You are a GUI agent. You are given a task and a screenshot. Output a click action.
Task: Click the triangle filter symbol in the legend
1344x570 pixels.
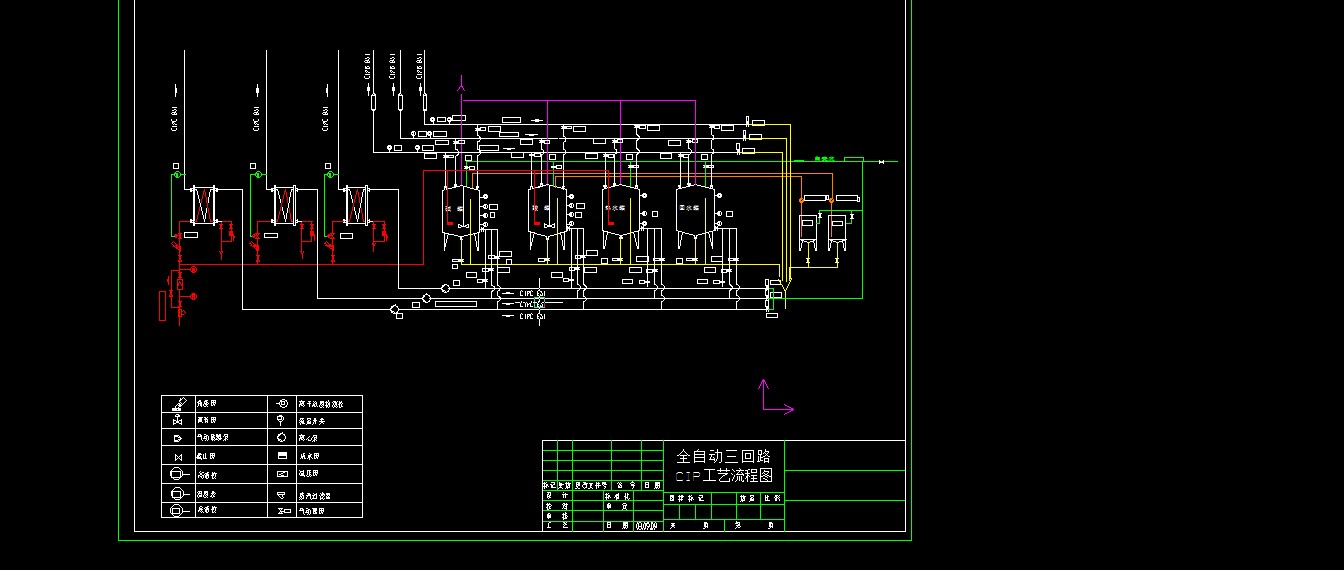point(282,494)
